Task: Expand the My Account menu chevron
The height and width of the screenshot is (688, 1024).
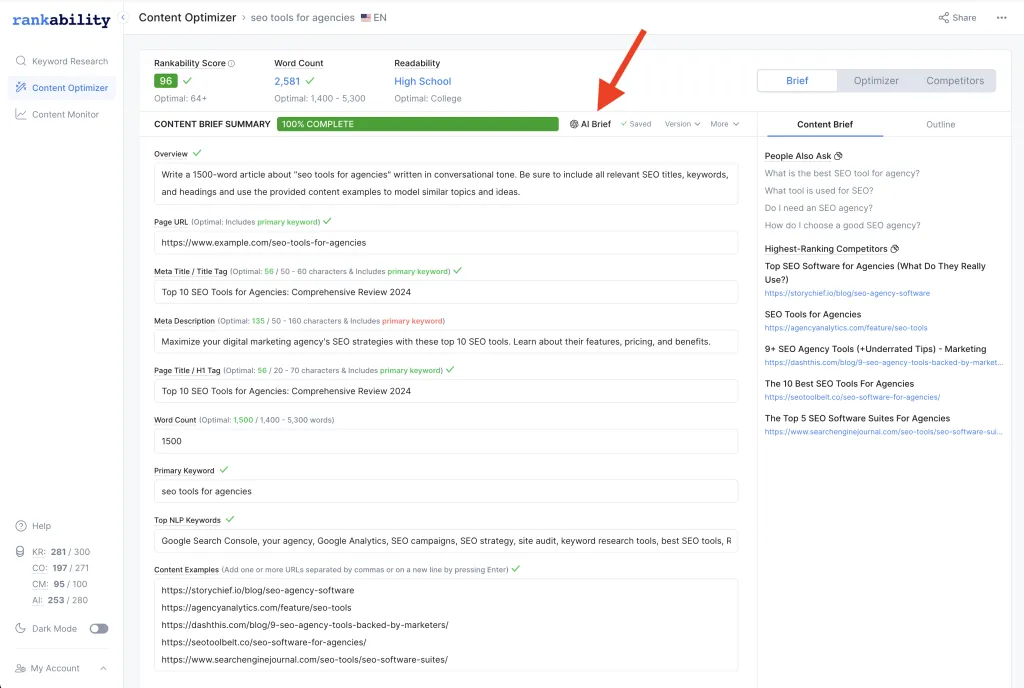Action: point(103,668)
